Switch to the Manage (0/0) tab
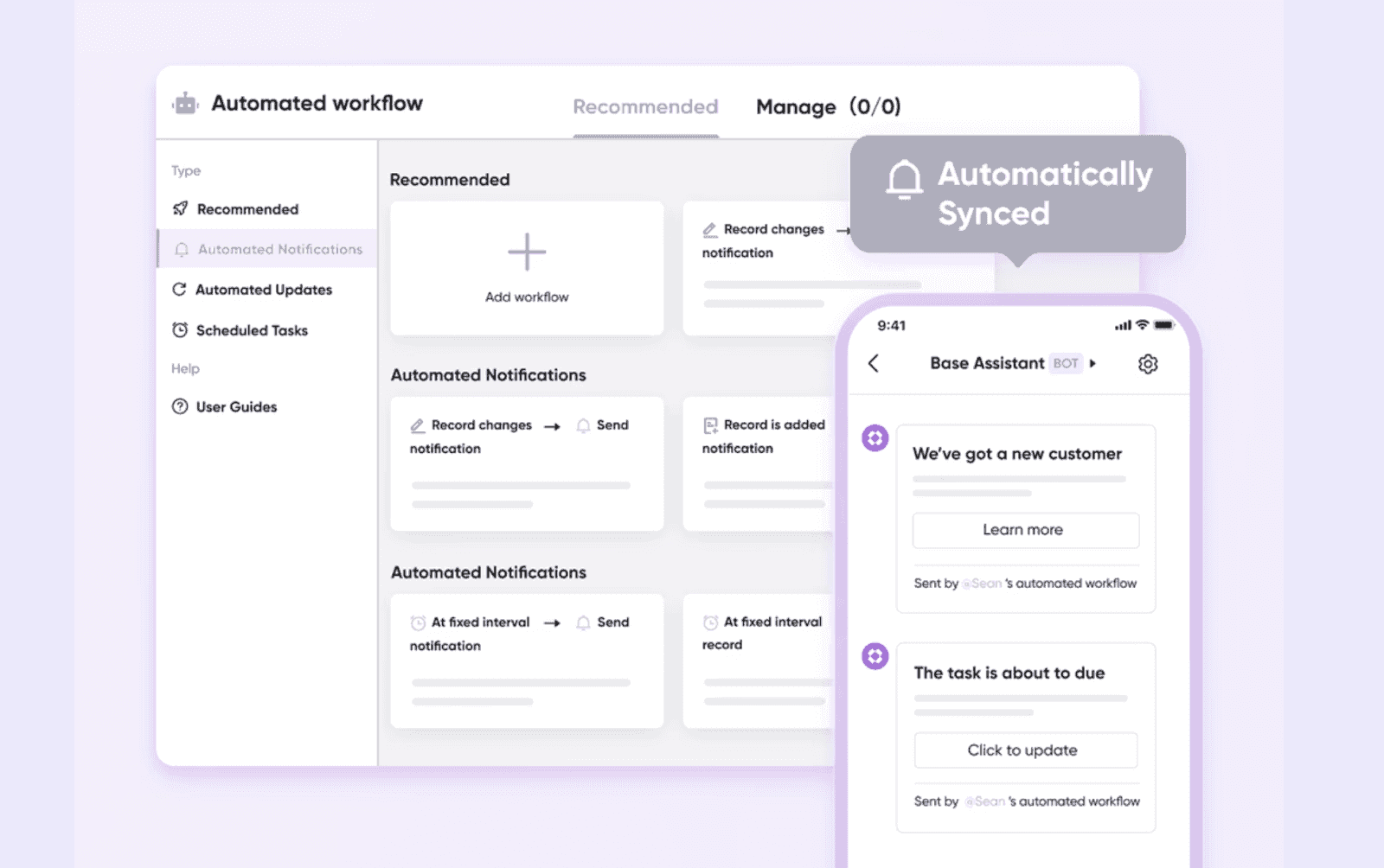This screenshot has width=1384, height=868. coord(828,106)
